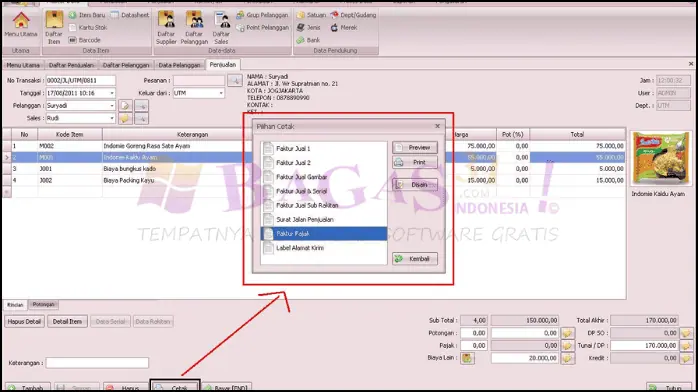Open the Daftar Supplier icon

pos(166,28)
